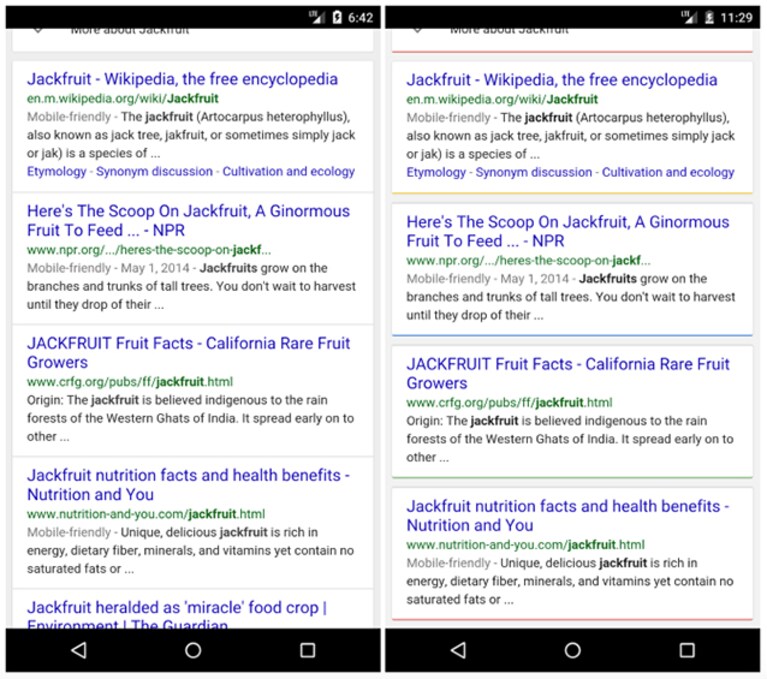The image size is (767, 679).
Task: Click the 'Synonym discussion' sitelink on the left phone
Action: (154, 172)
